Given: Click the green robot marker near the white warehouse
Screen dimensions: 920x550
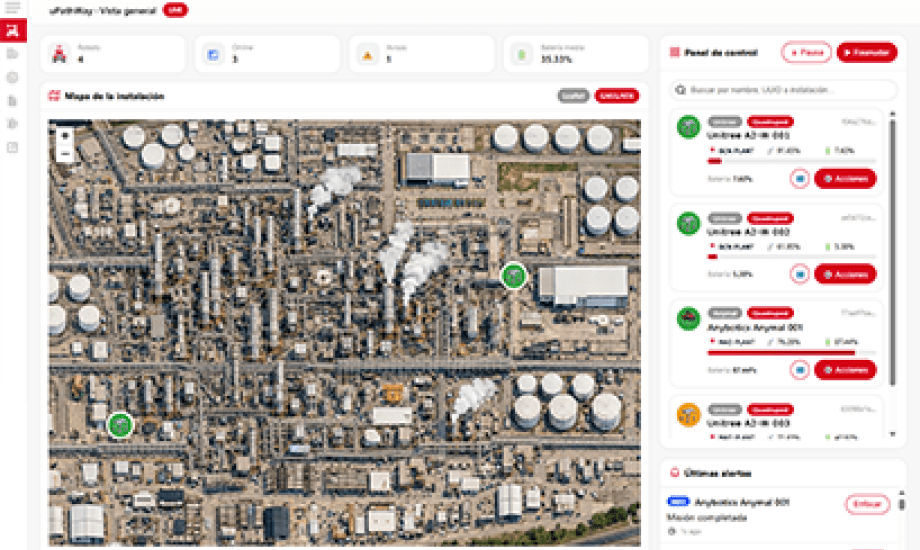Looking at the screenshot, I should [513, 274].
